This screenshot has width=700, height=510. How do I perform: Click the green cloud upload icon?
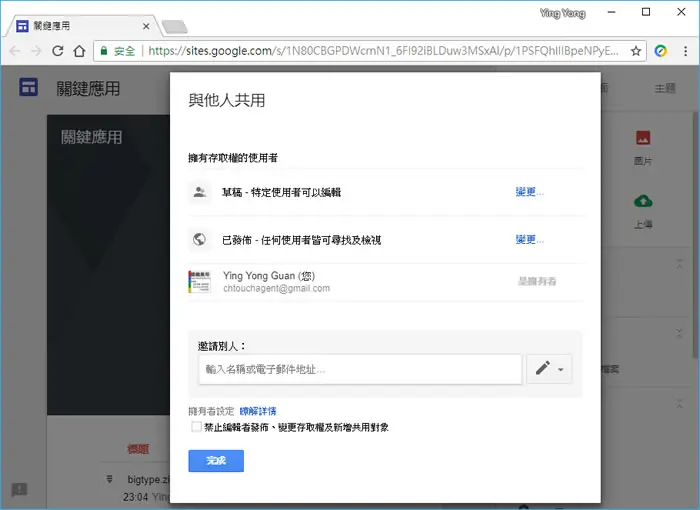643,201
